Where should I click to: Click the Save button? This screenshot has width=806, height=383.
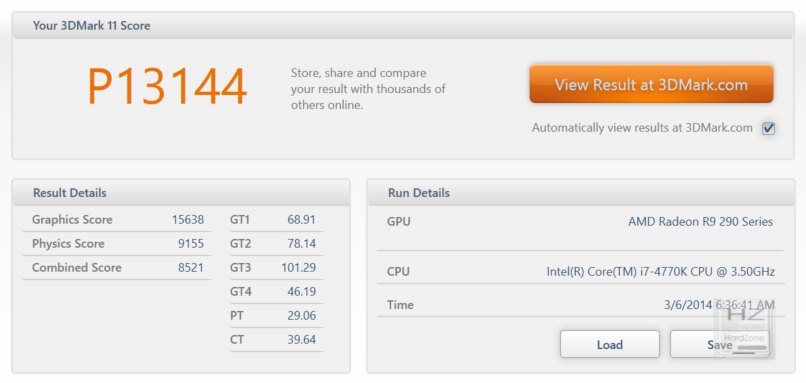coord(720,344)
